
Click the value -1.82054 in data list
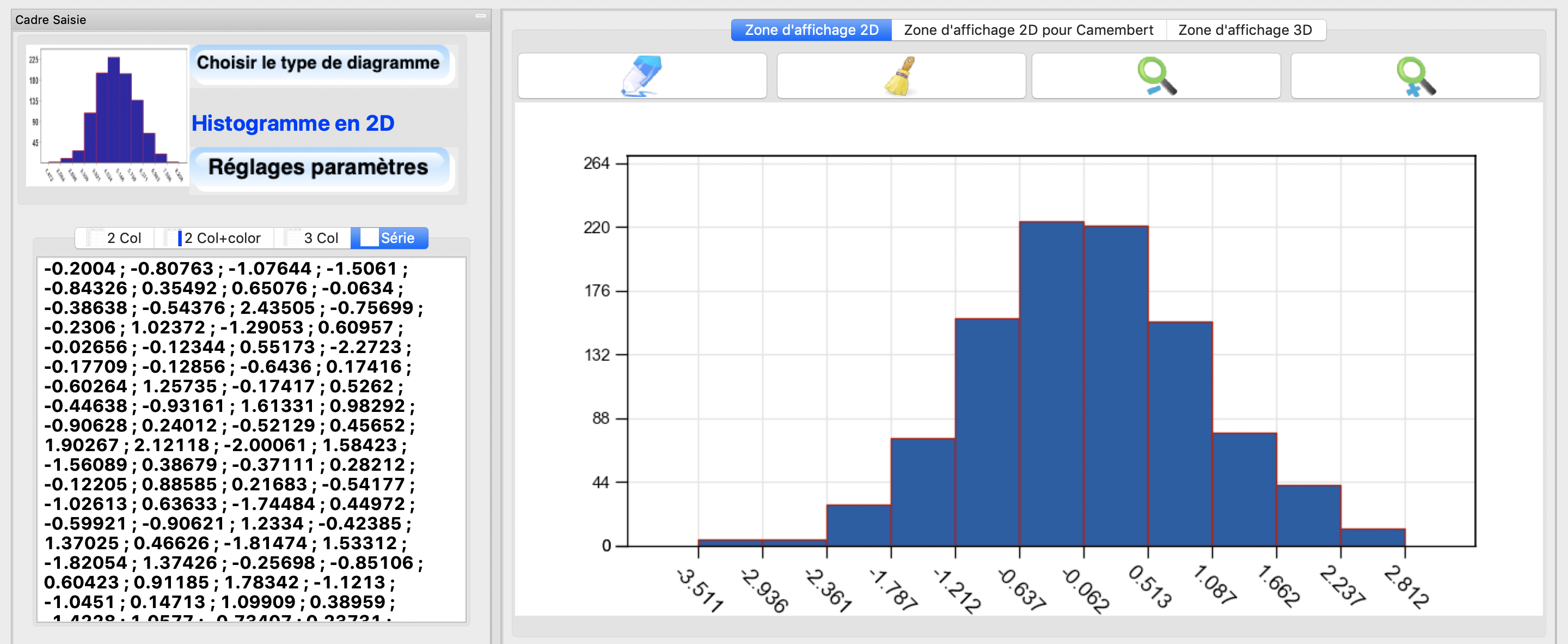point(86,563)
